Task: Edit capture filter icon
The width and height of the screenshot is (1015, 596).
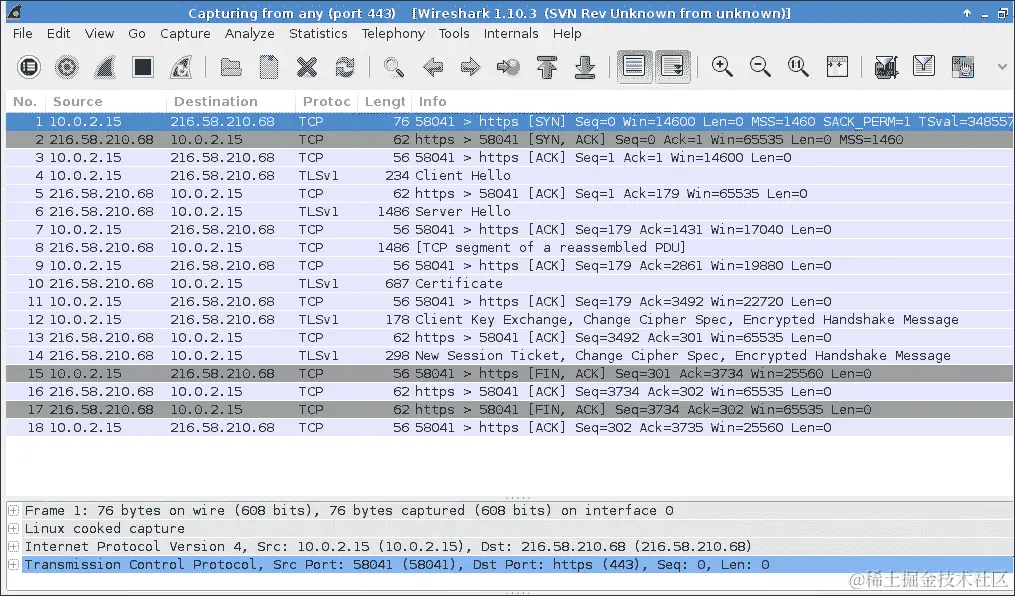Action: click(886, 67)
